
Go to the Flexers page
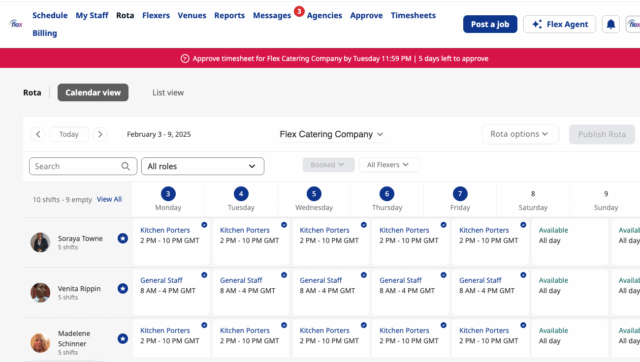point(156,16)
